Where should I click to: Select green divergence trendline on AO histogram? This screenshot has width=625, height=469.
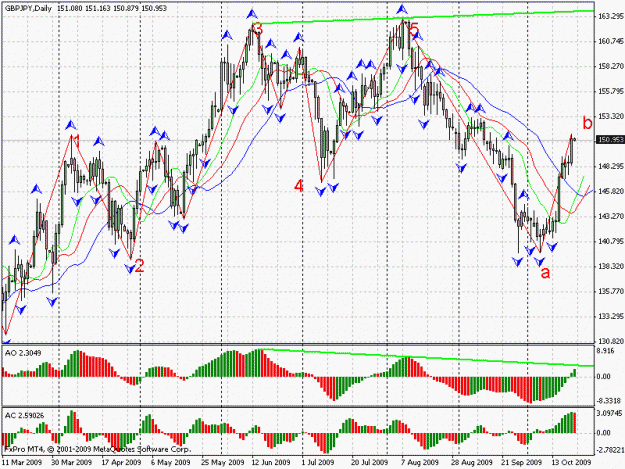coord(426,358)
